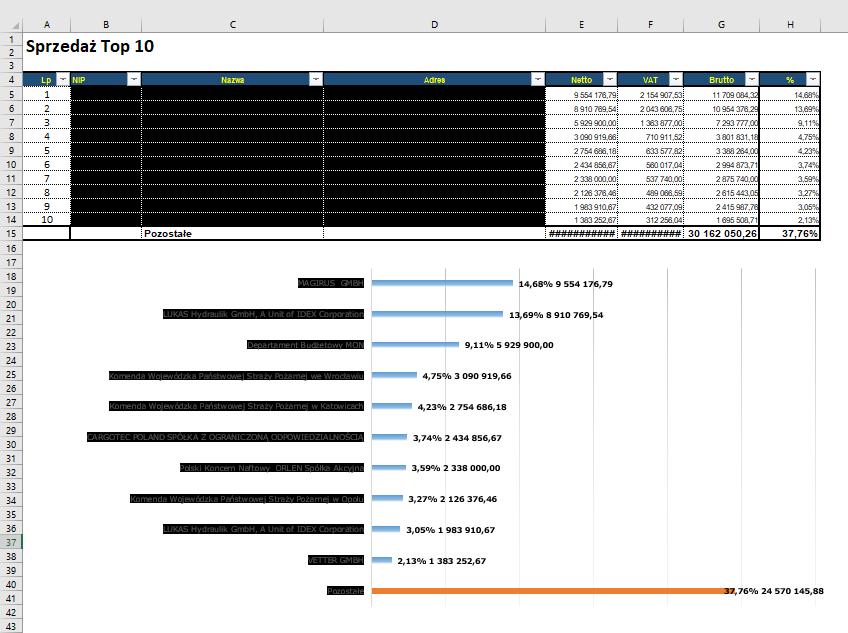Click the Netto value 5 929 900,00
This screenshot has width=848, height=633.
[x=581, y=123]
